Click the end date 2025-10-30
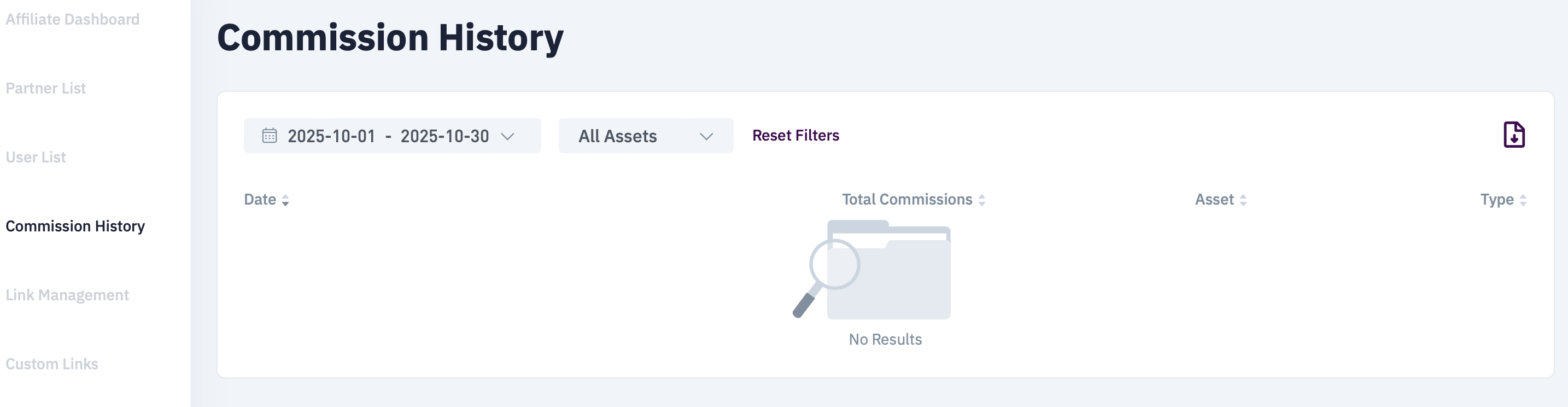 (x=444, y=136)
